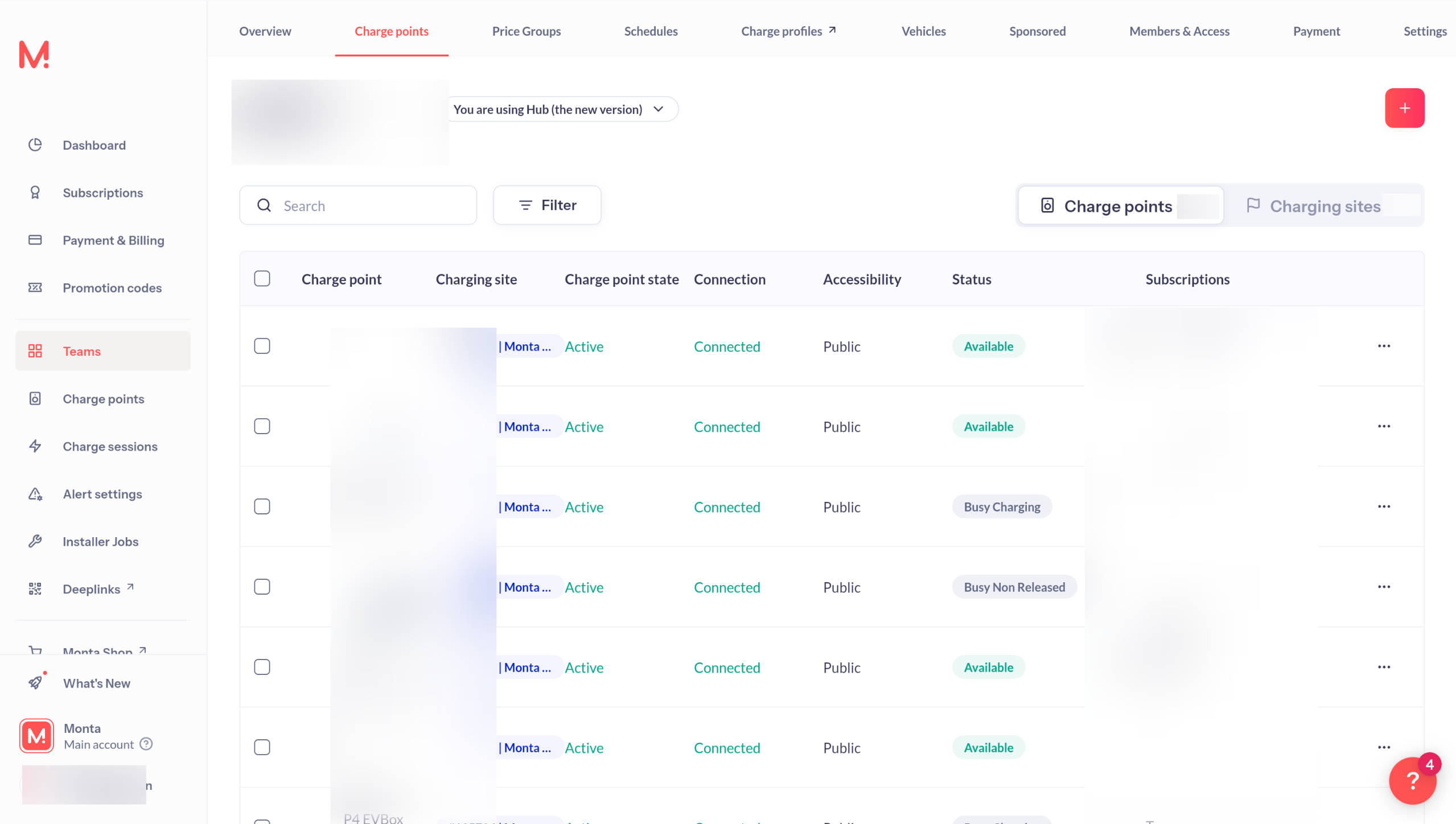Toggle the select-all checkbox in table header
1456x824 pixels.
coord(262,279)
